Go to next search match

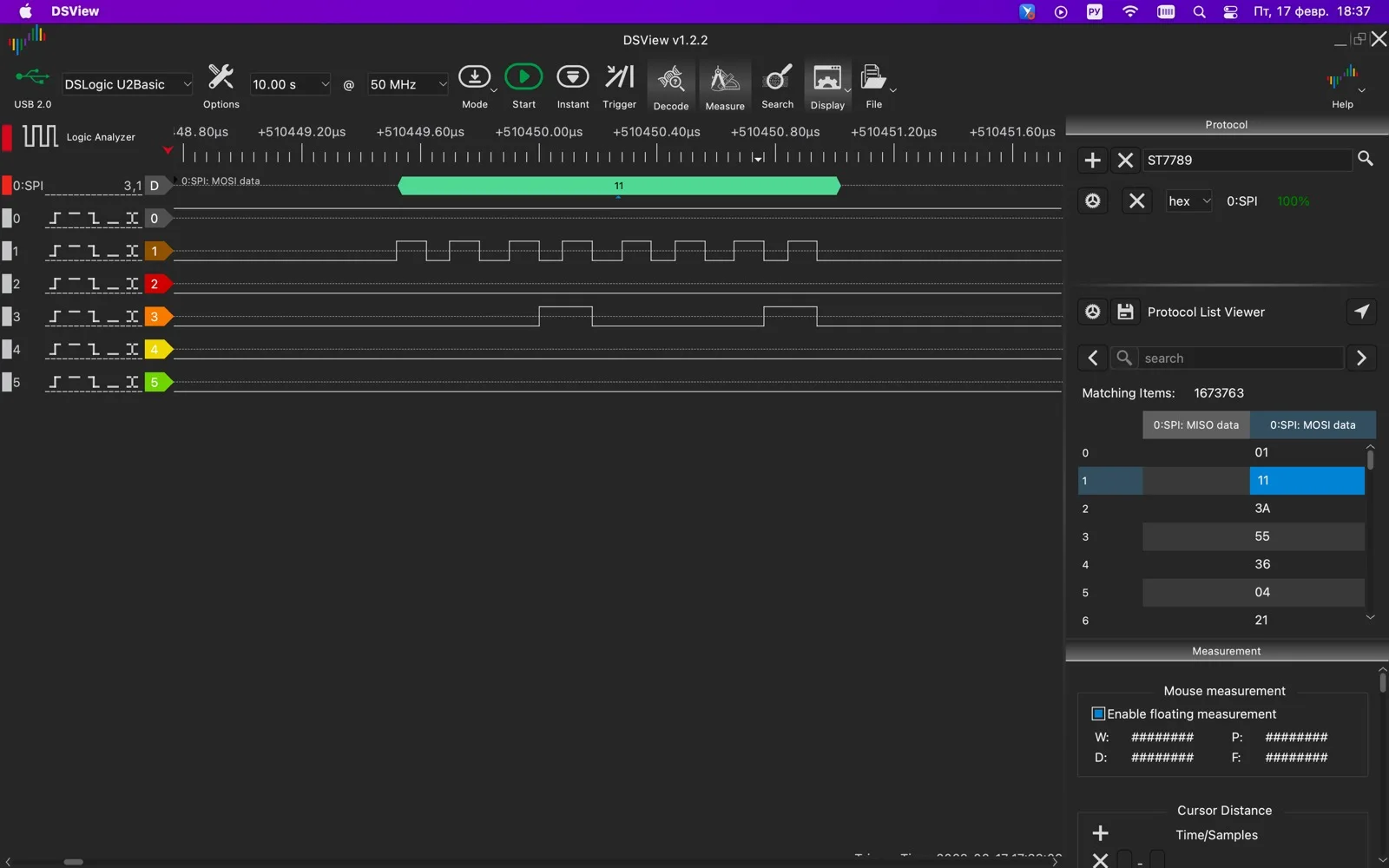click(1361, 358)
